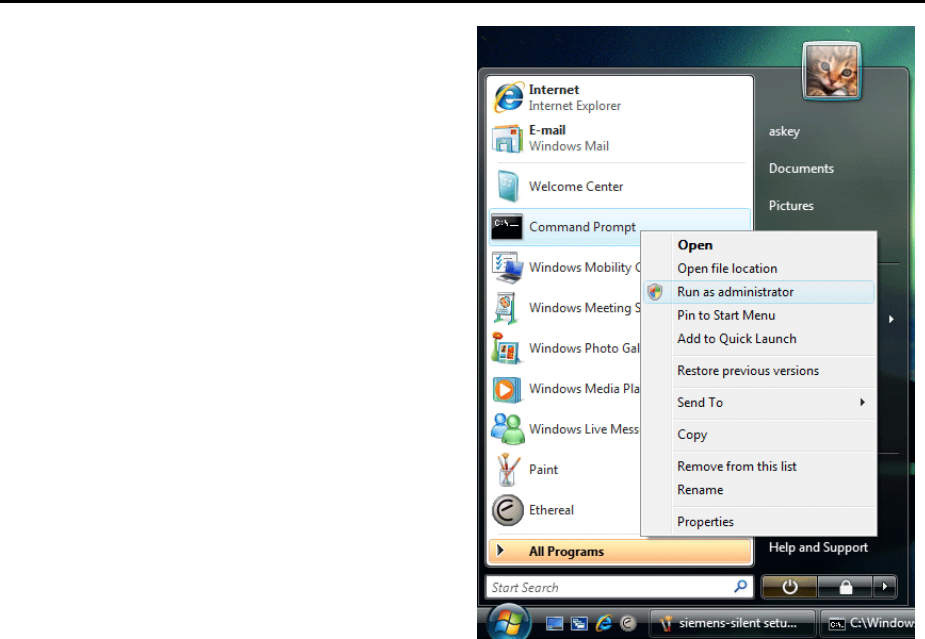Launch Ethereal from the Start menu icon
Viewport: 925px width, 639px height.
coord(508,510)
